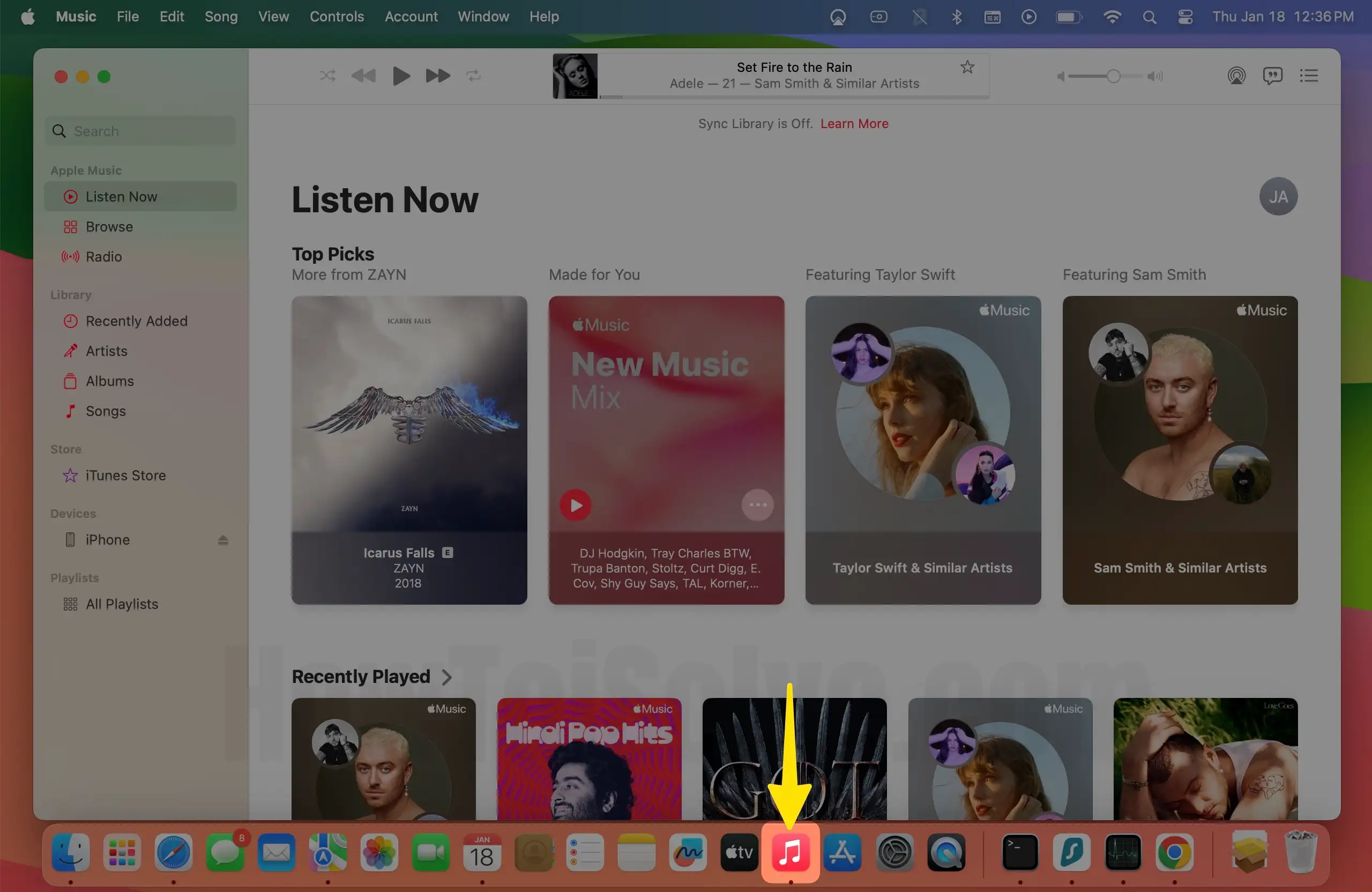Play the New Music Mix
1372x892 pixels.
click(x=575, y=506)
